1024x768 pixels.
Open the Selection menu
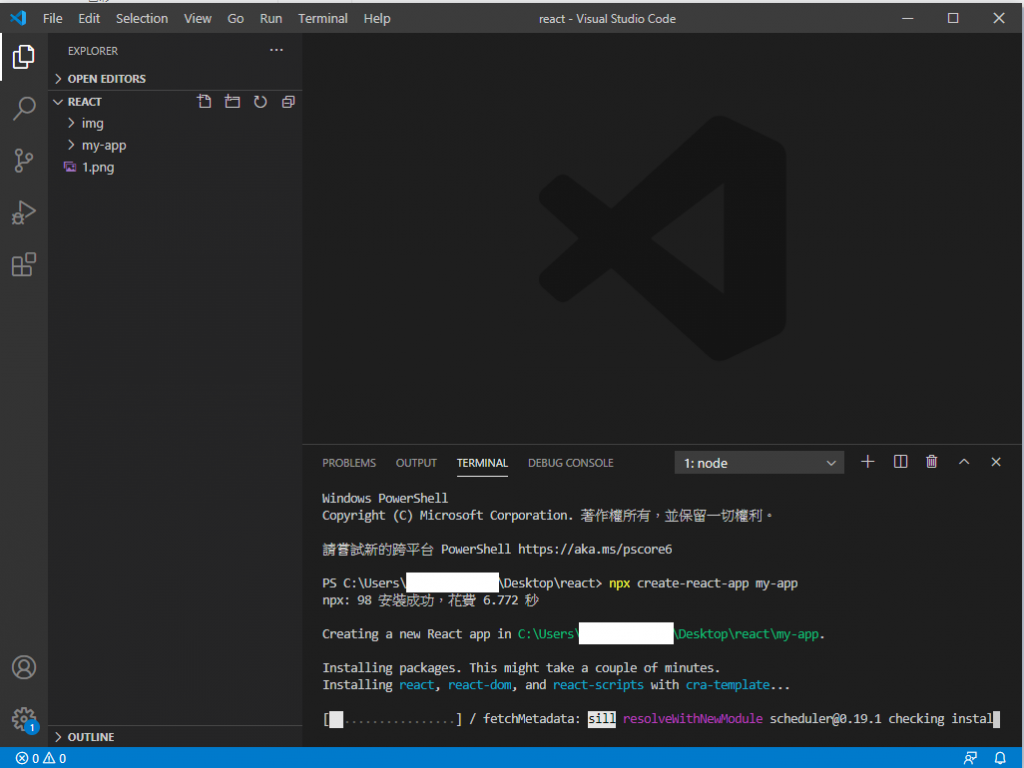click(142, 18)
